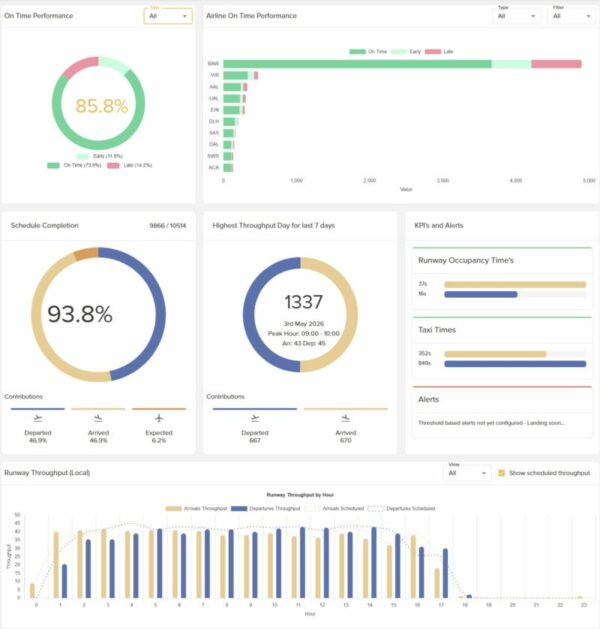Viewport: 600px width, 629px height.
Task: Click the 9866 / 10514 schedule count
Action: click(x=168, y=225)
